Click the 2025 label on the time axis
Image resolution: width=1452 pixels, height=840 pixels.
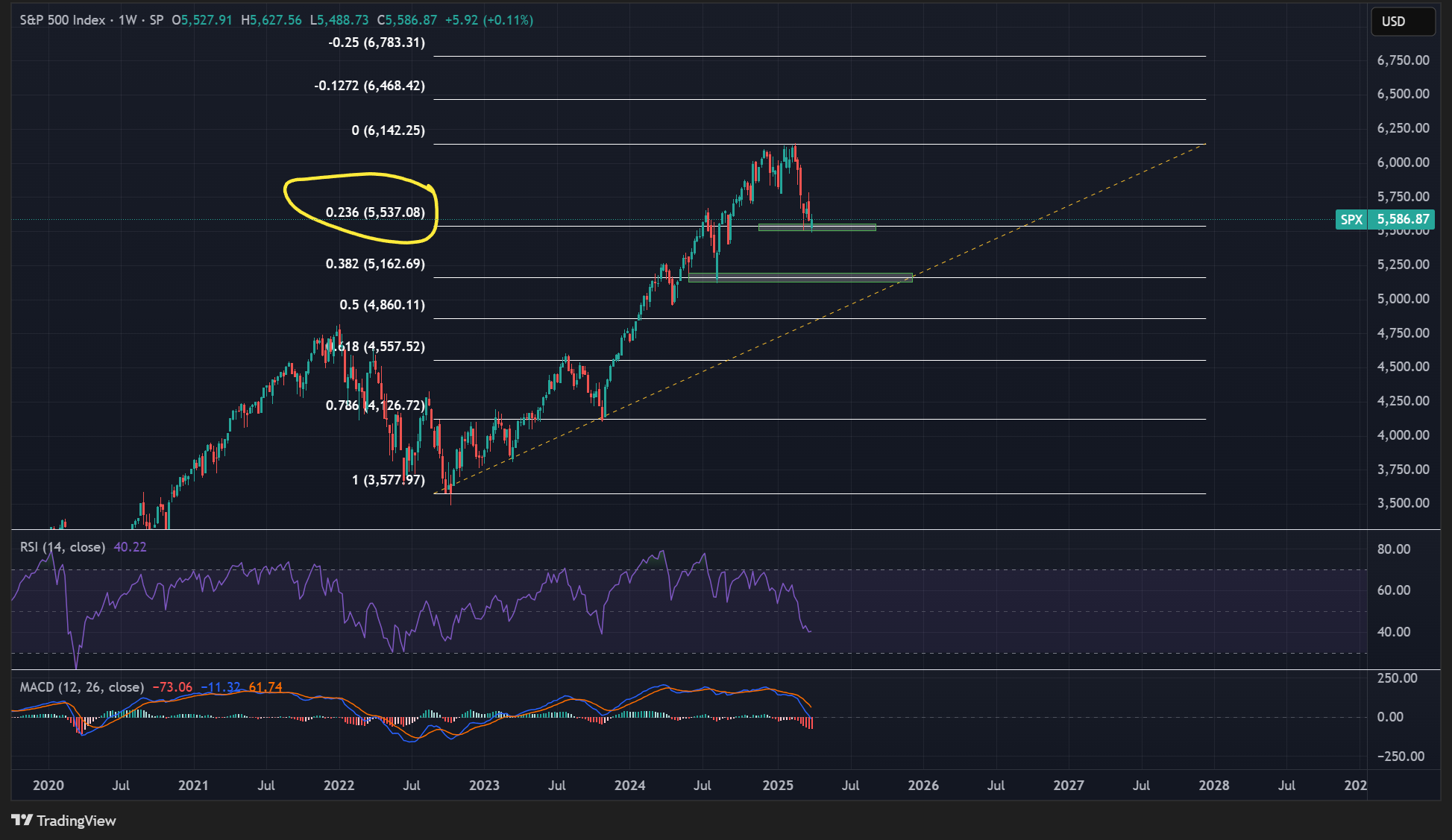[778, 786]
